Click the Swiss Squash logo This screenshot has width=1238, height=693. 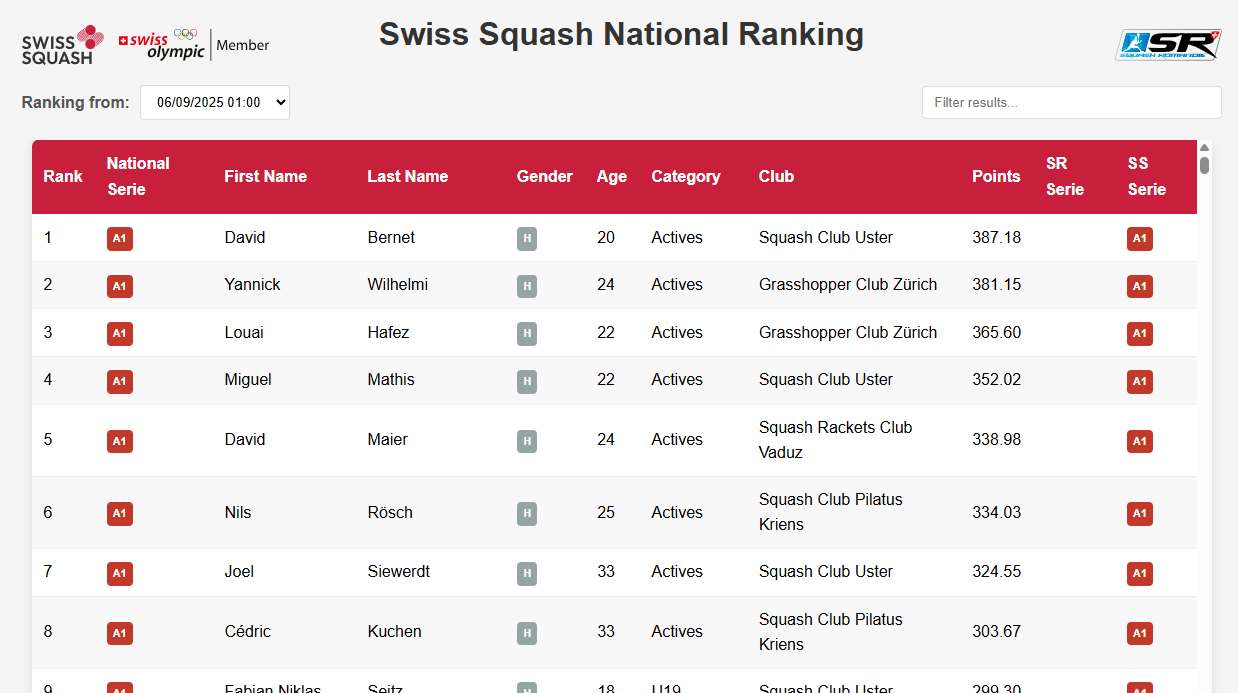tap(62, 45)
